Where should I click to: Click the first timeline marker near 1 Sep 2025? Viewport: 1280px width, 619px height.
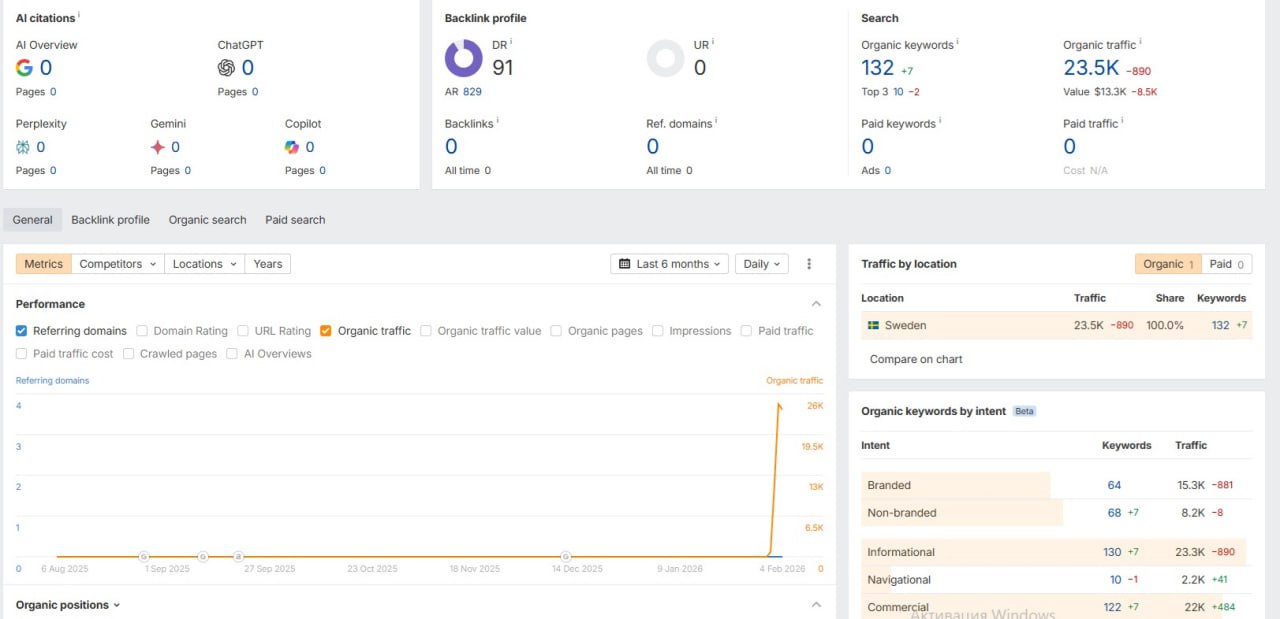tap(144, 556)
